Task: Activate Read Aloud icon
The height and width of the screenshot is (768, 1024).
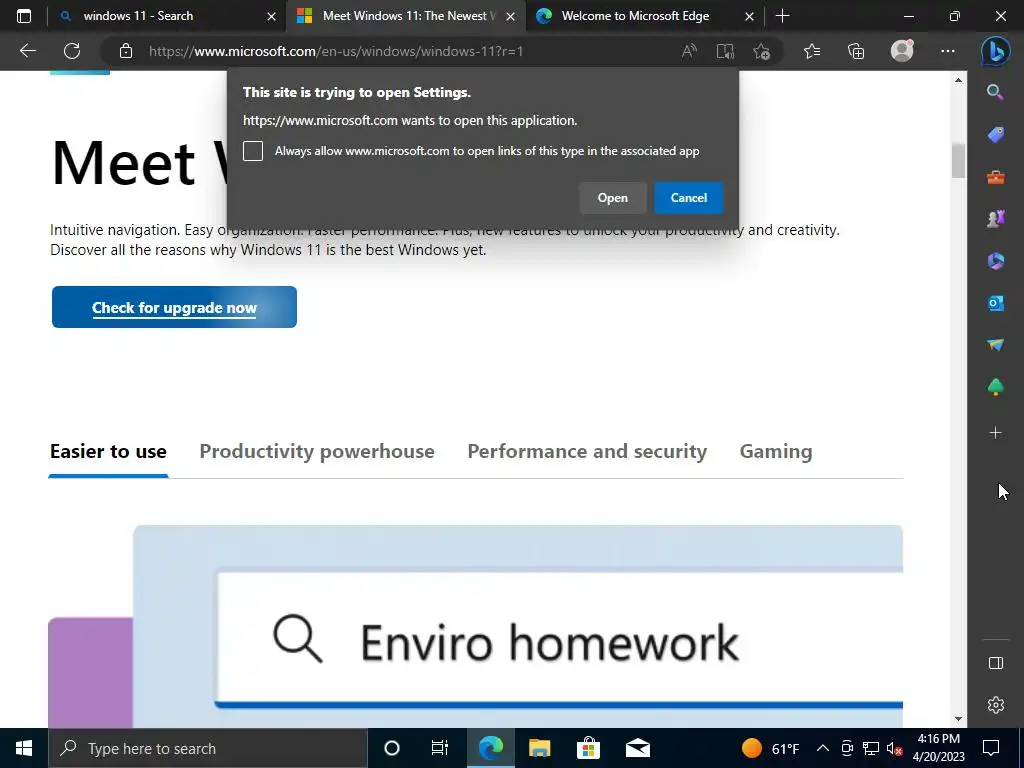Action: (689, 51)
